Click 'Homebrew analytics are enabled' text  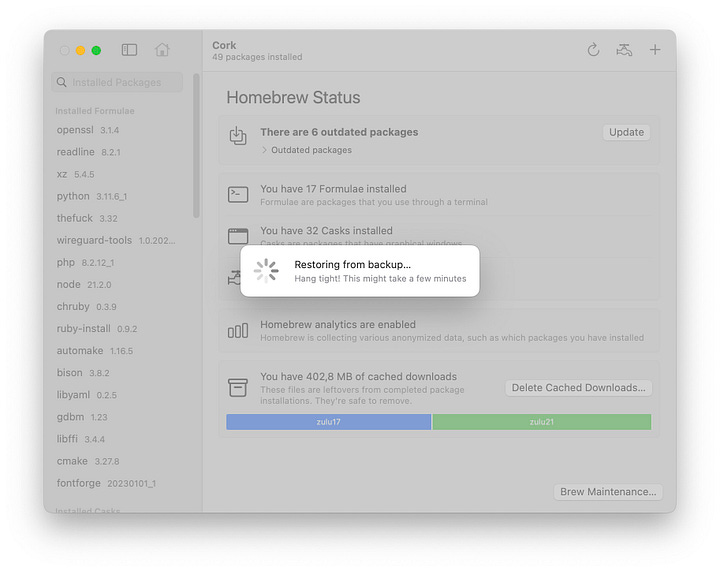pyautogui.click(x=338, y=325)
